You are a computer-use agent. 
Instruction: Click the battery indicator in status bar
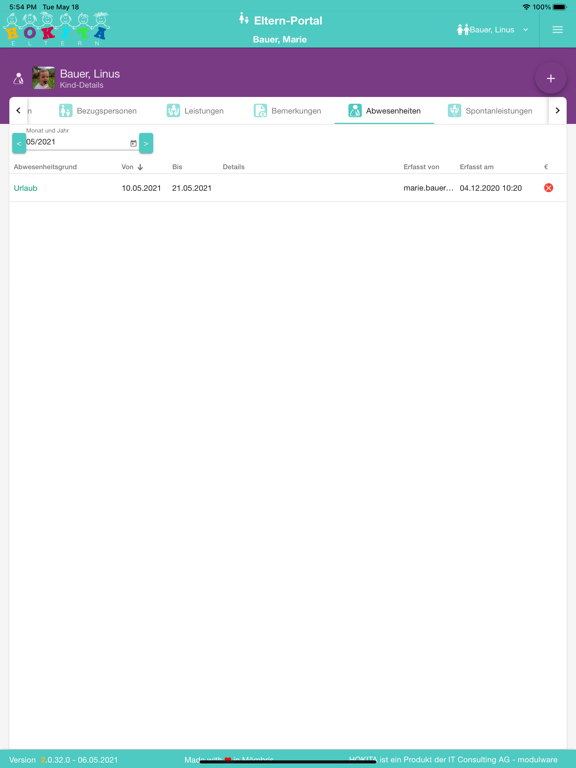coord(559,7)
